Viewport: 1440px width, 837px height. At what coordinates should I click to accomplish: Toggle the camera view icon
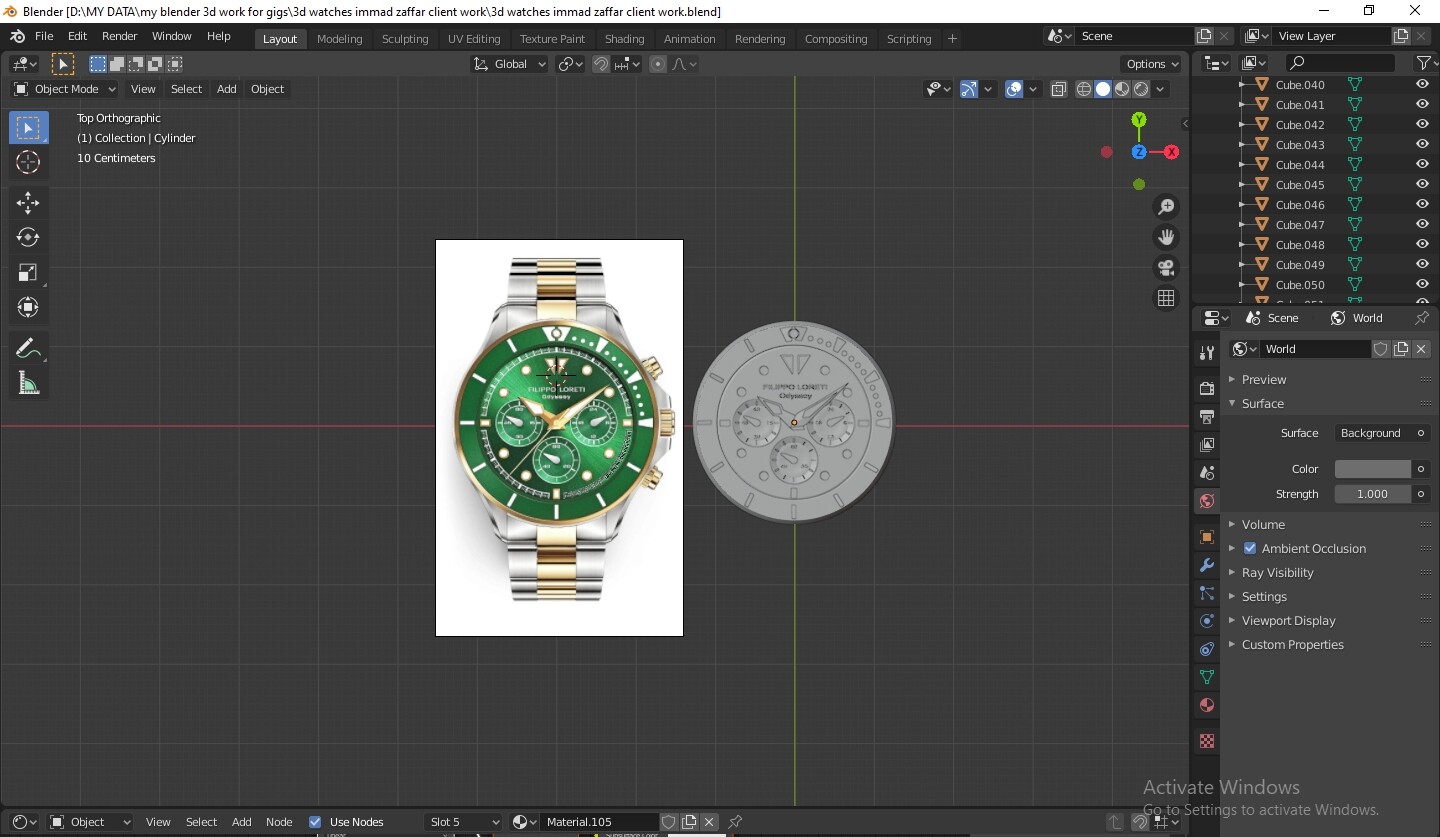pyautogui.click(x=1166, y=268)
